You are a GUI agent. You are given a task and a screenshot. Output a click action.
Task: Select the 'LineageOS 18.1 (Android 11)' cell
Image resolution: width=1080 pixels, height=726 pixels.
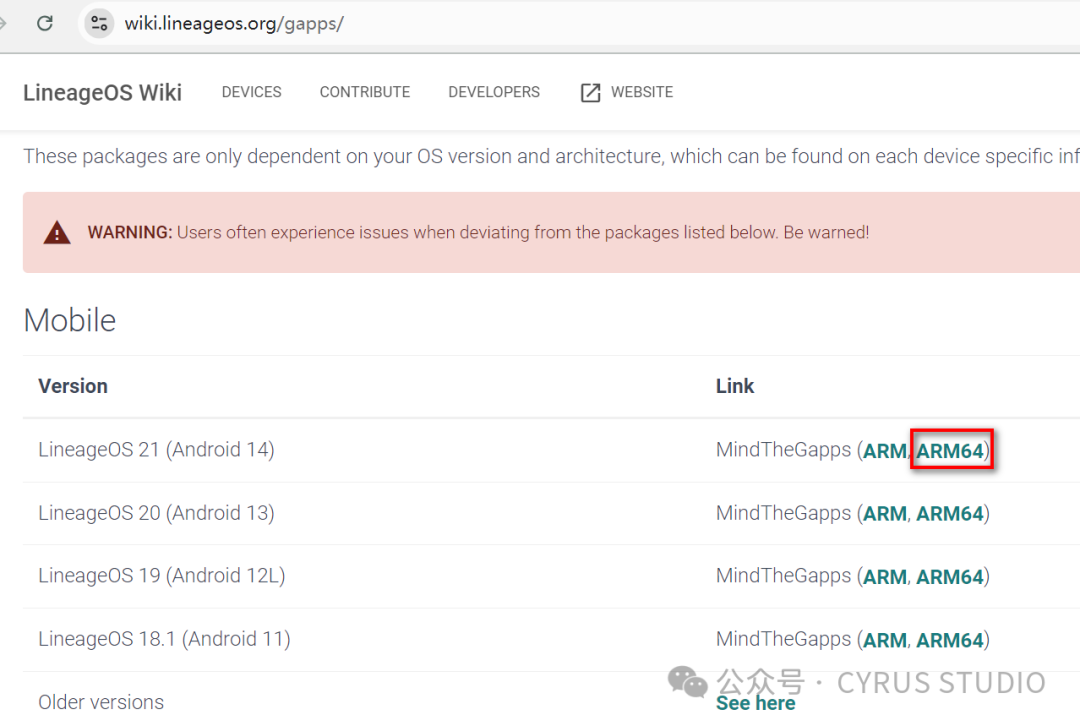[x=164, y=639]
